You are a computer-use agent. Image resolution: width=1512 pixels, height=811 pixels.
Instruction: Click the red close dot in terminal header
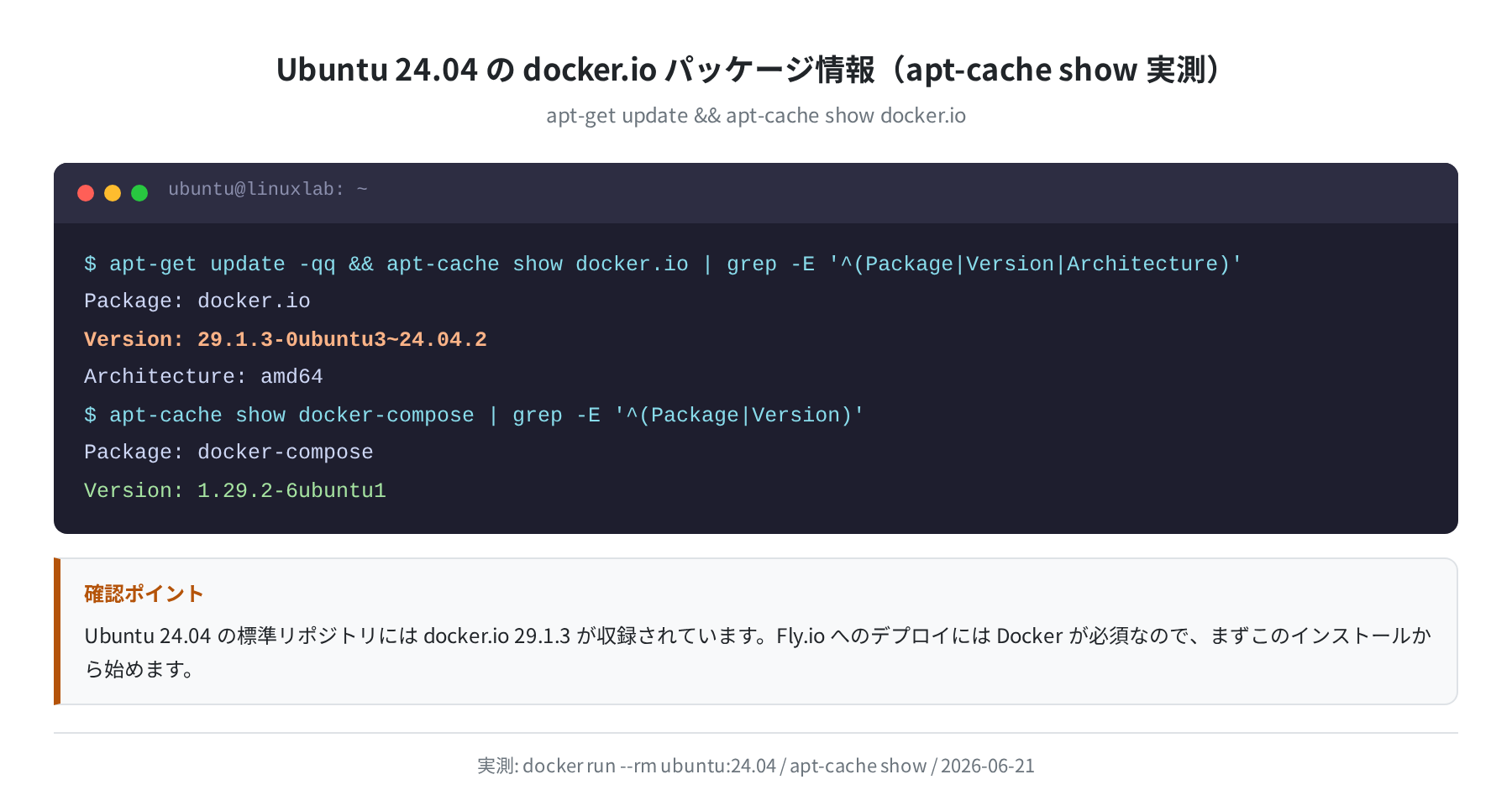(x=86, y=193)
